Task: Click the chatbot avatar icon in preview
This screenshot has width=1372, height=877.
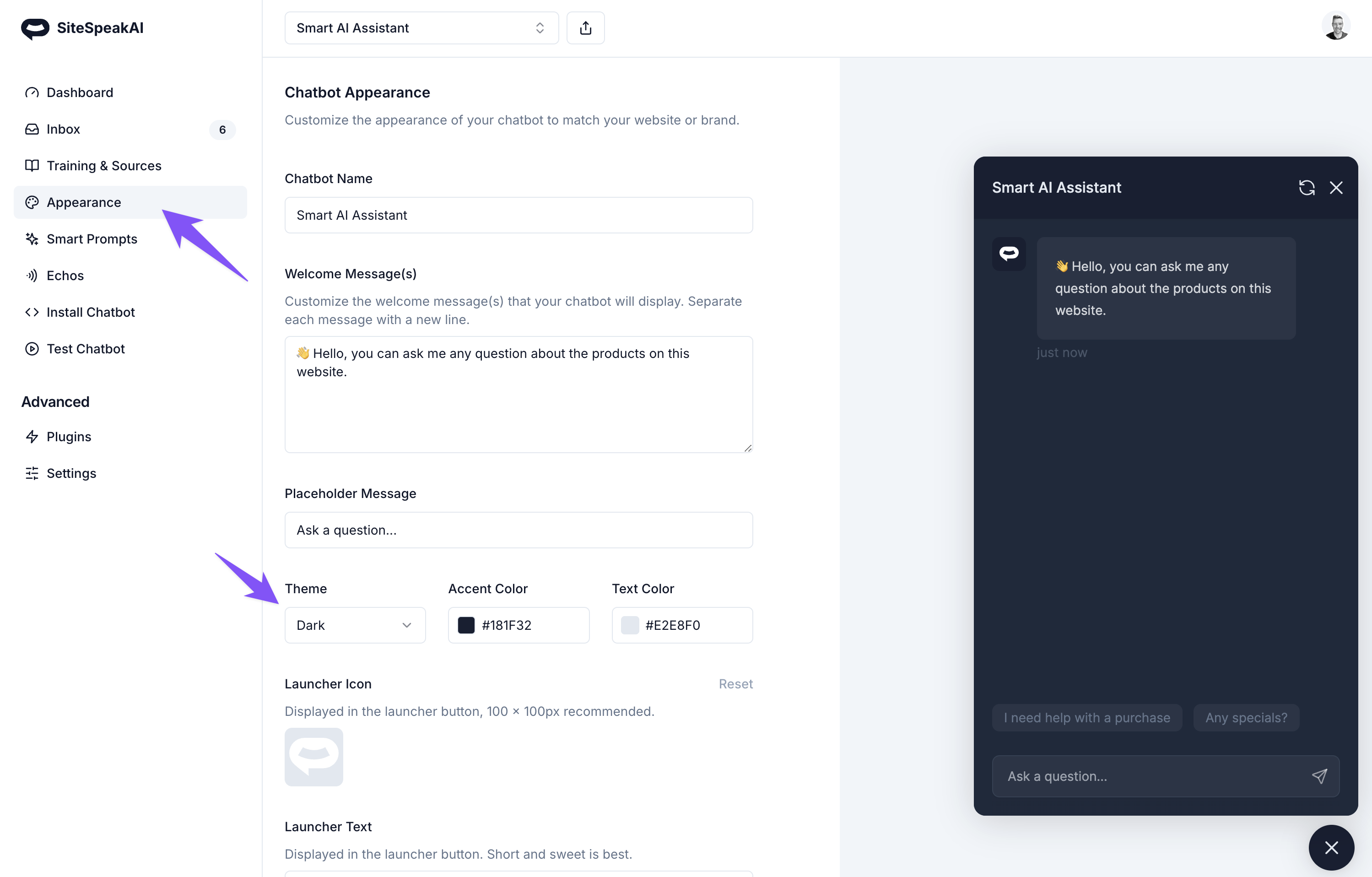Action: (1009, 254)
